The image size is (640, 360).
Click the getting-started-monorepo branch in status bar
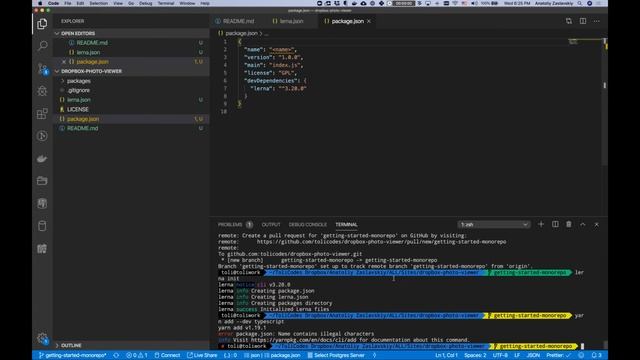click(x=73, y=355)
